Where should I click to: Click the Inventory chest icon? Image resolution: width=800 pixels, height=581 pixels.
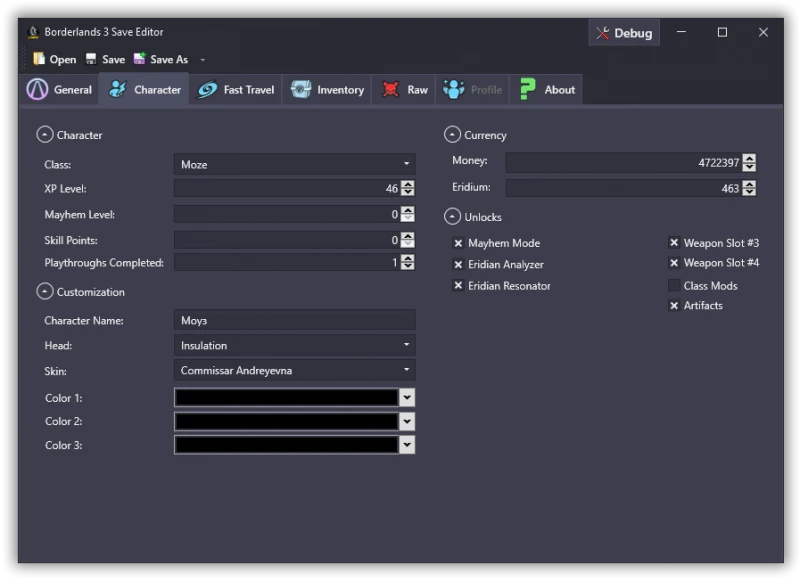(301, 89)
